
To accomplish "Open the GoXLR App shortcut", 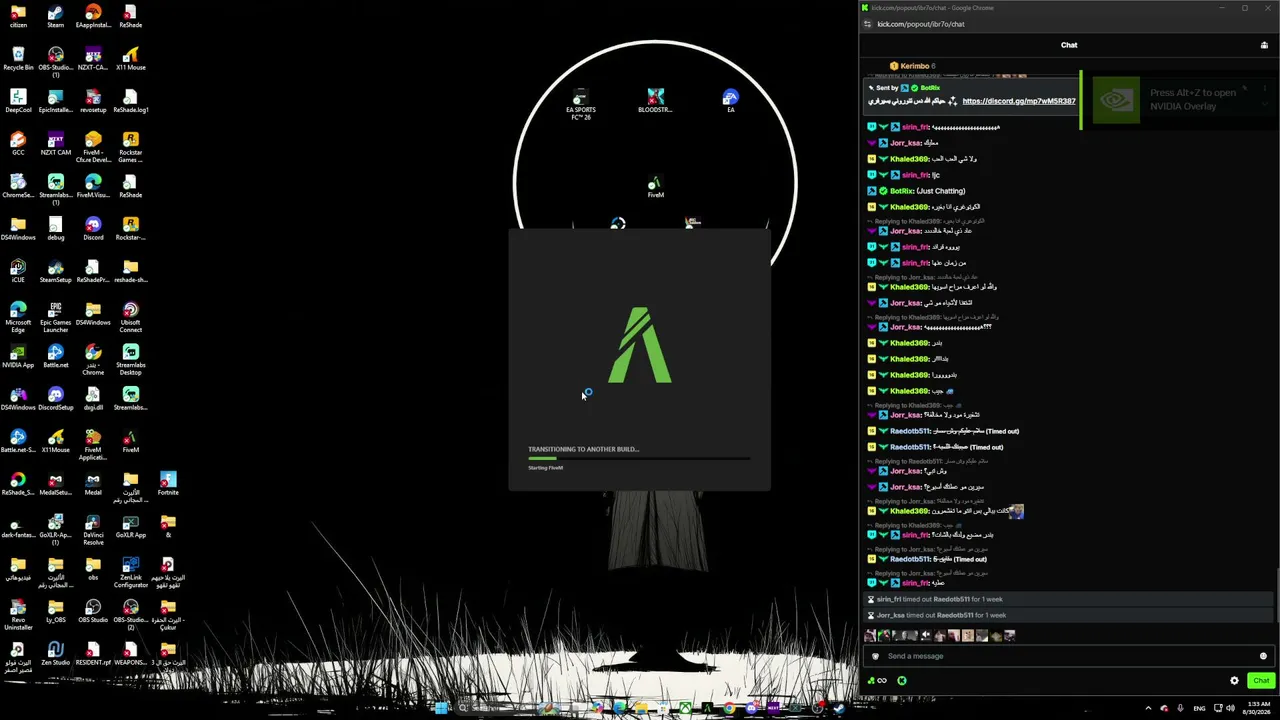I will point(130,527).
